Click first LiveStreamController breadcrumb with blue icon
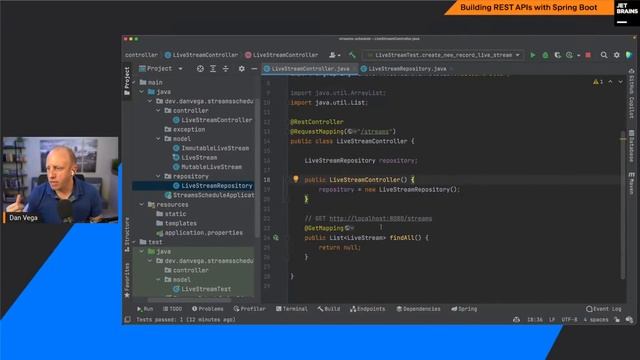640x360 pixels. point(201,55)
